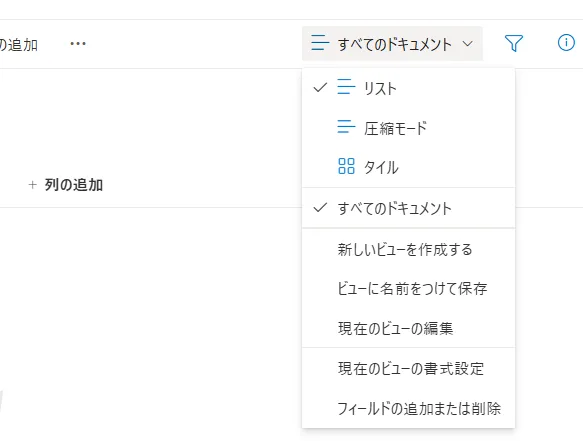Image resolution: width=583 pixels, height=441 pixels.
Task: Open the three-dot more commands menu
Action: point(78,44)
